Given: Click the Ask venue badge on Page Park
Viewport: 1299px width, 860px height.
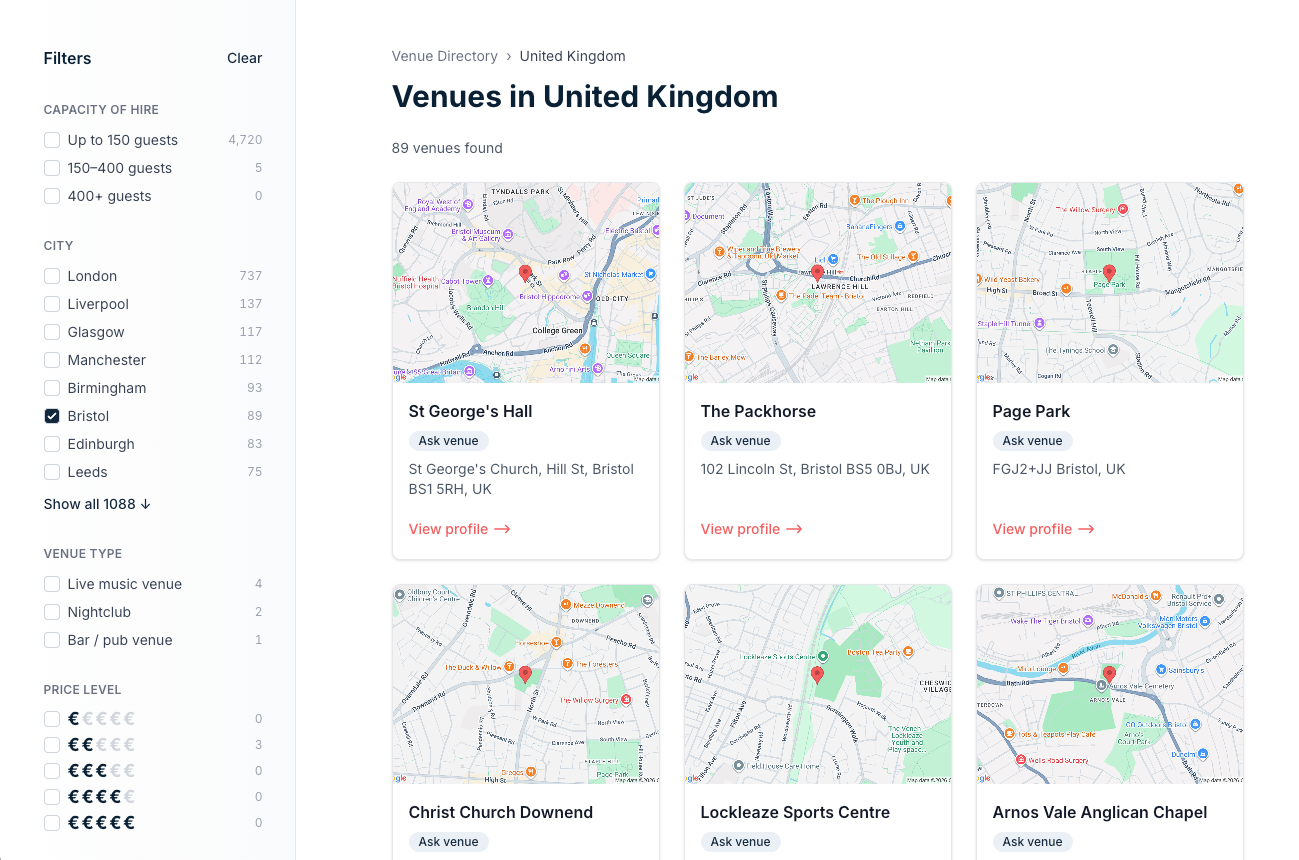Looking at the screenshot, I should click(1032, 441).
